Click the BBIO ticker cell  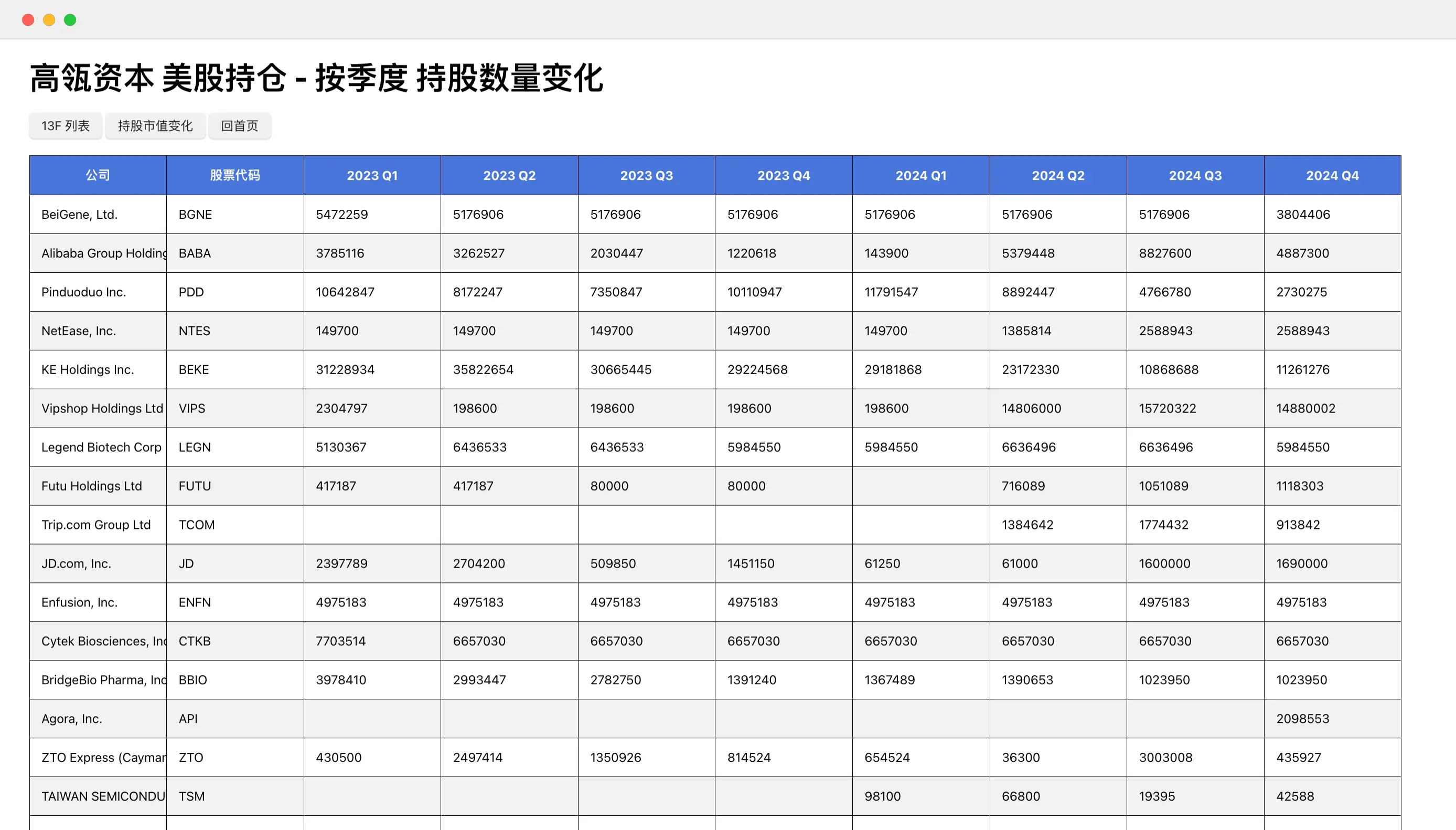(x=235, y=679)
